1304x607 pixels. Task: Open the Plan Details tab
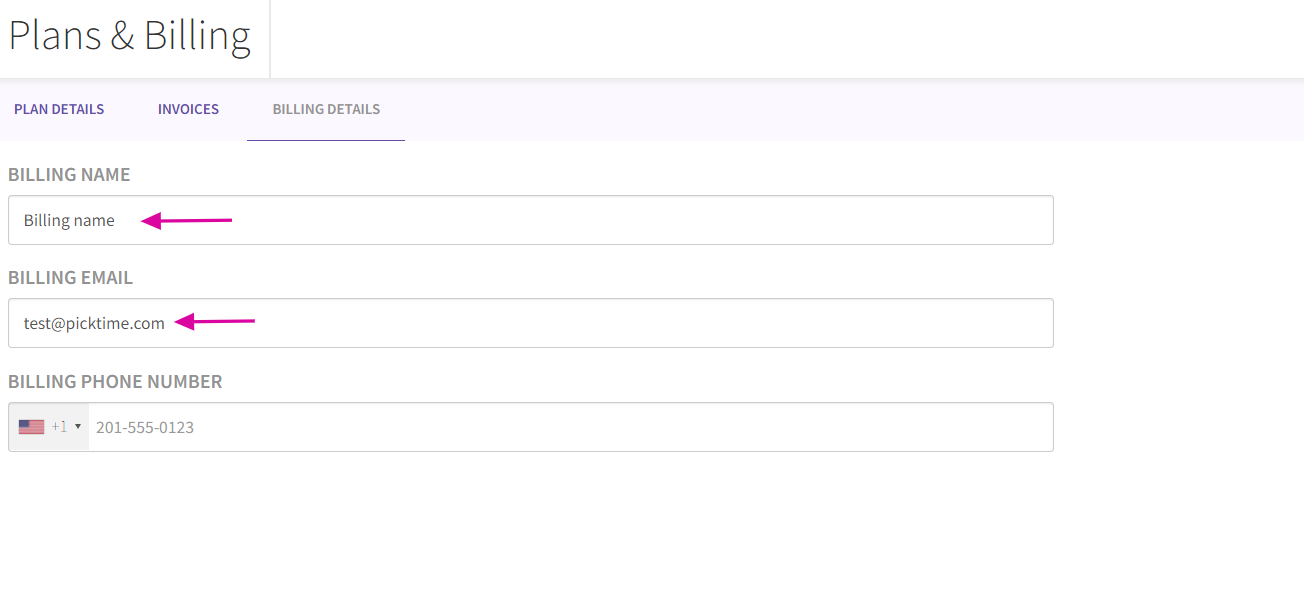pyautogui.click(x=59, y=109)
